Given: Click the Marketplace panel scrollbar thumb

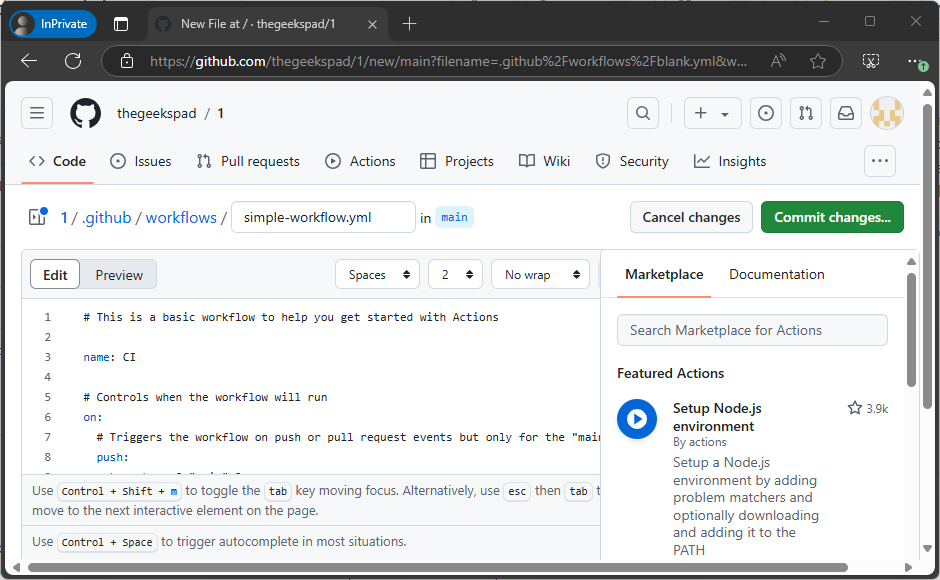Looking at the screenshot, I should pos(911,330).
